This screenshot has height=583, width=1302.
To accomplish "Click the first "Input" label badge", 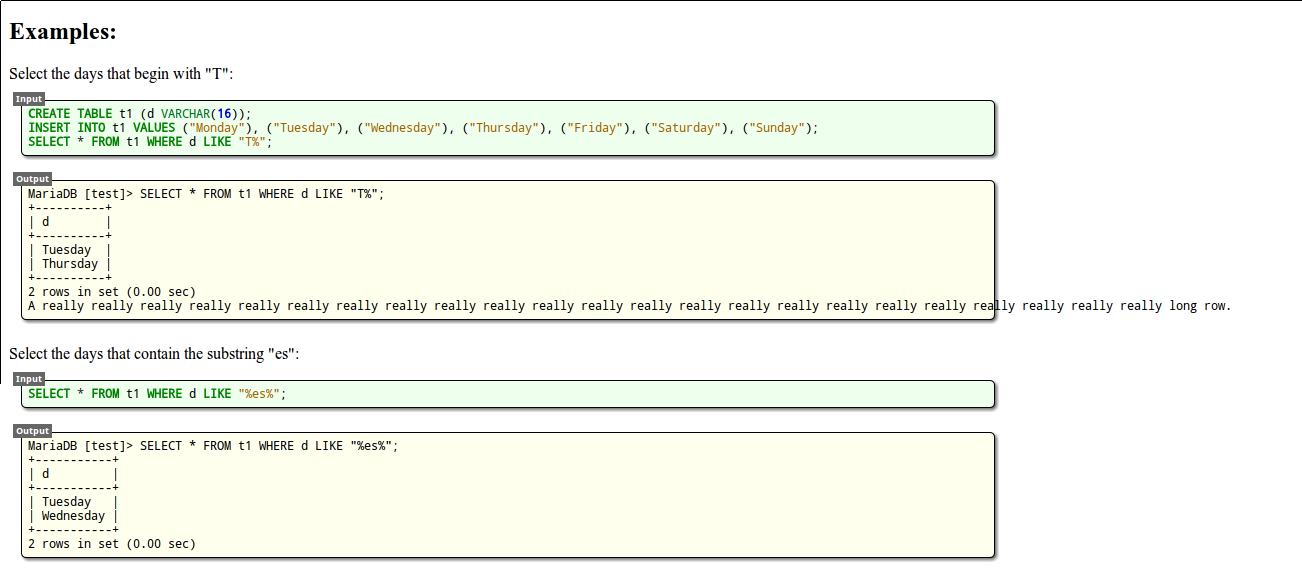I will [29, 99].
